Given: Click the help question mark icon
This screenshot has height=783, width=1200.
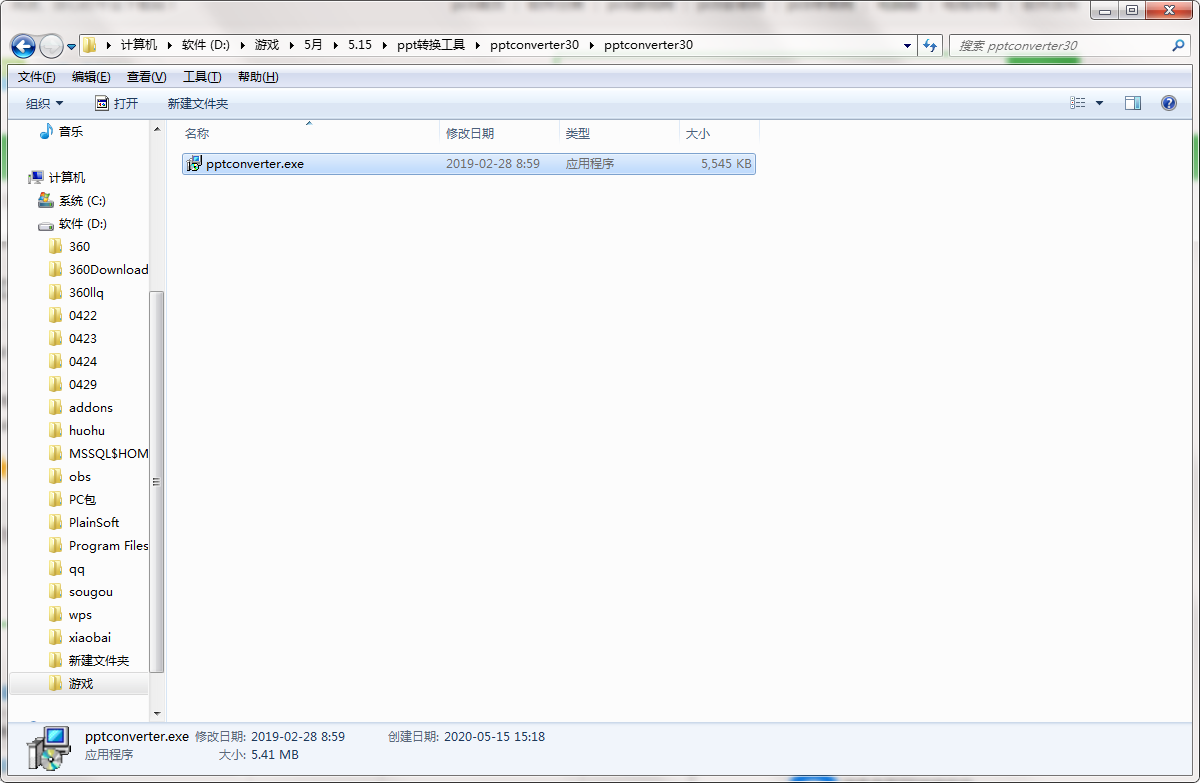Looking at the screenshot, I should pyautogui.click(x=1168, y=103).
